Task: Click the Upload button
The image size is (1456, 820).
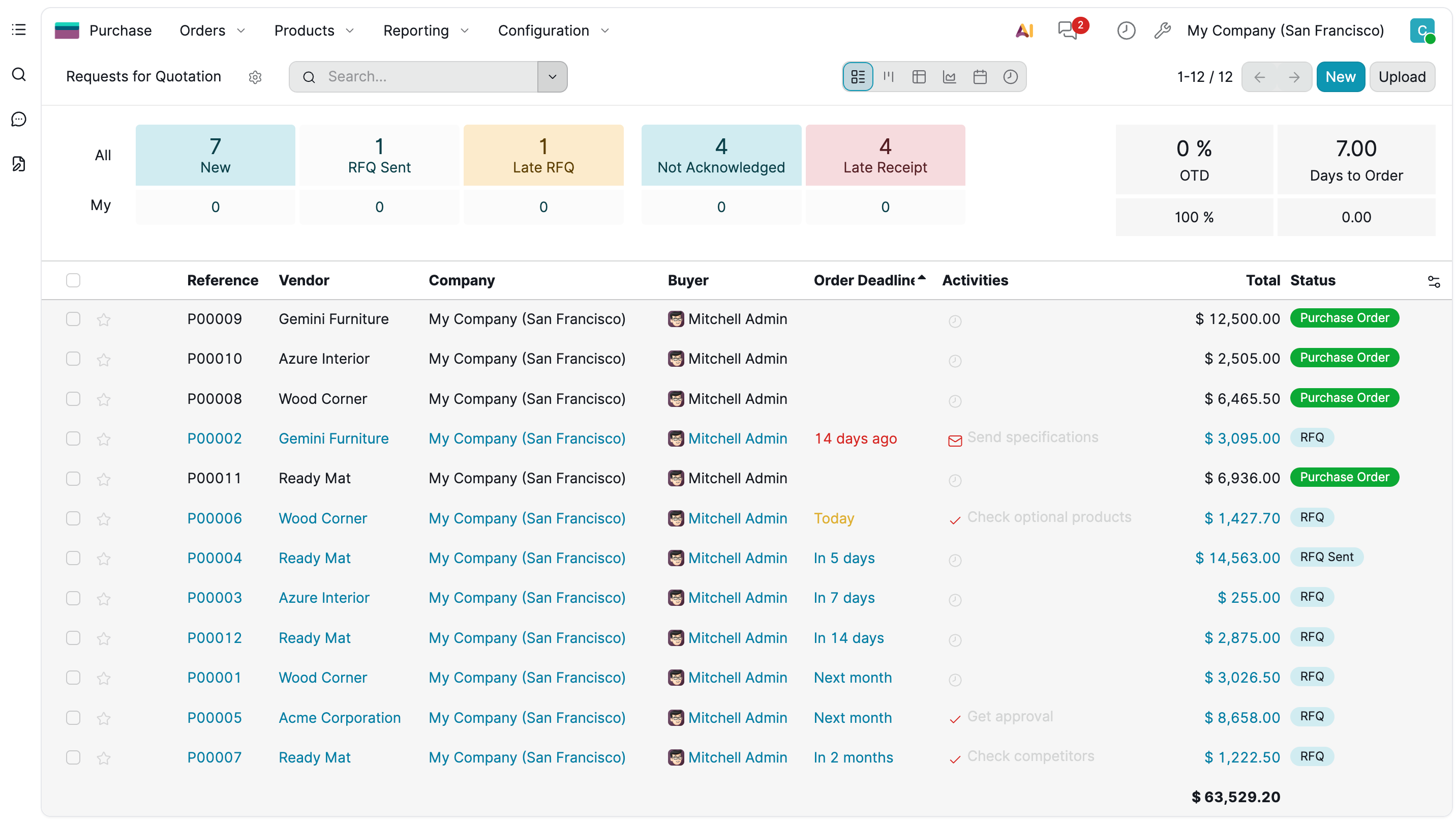Action: (x=1402, y=76)
